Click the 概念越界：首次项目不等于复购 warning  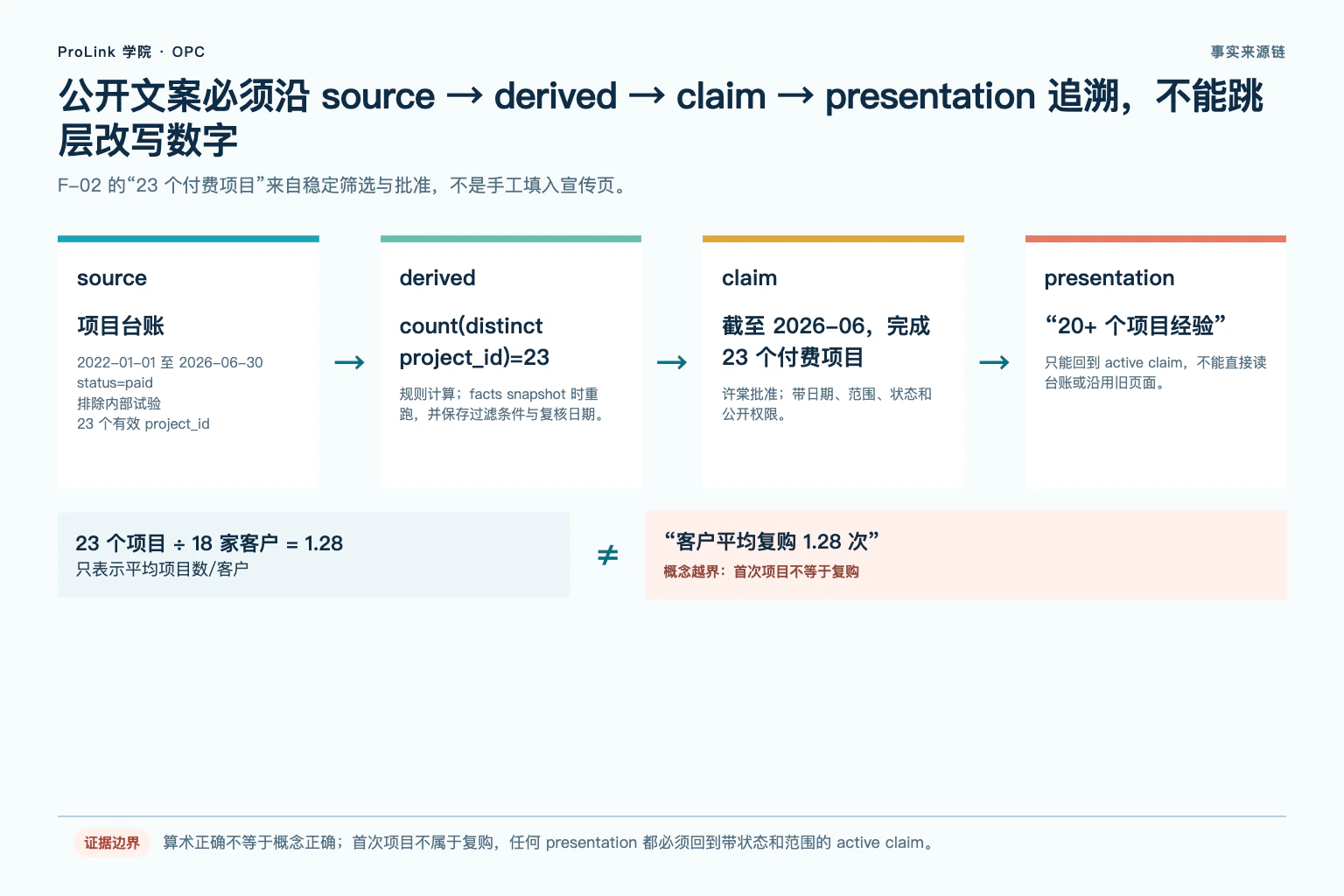[761, 571]
